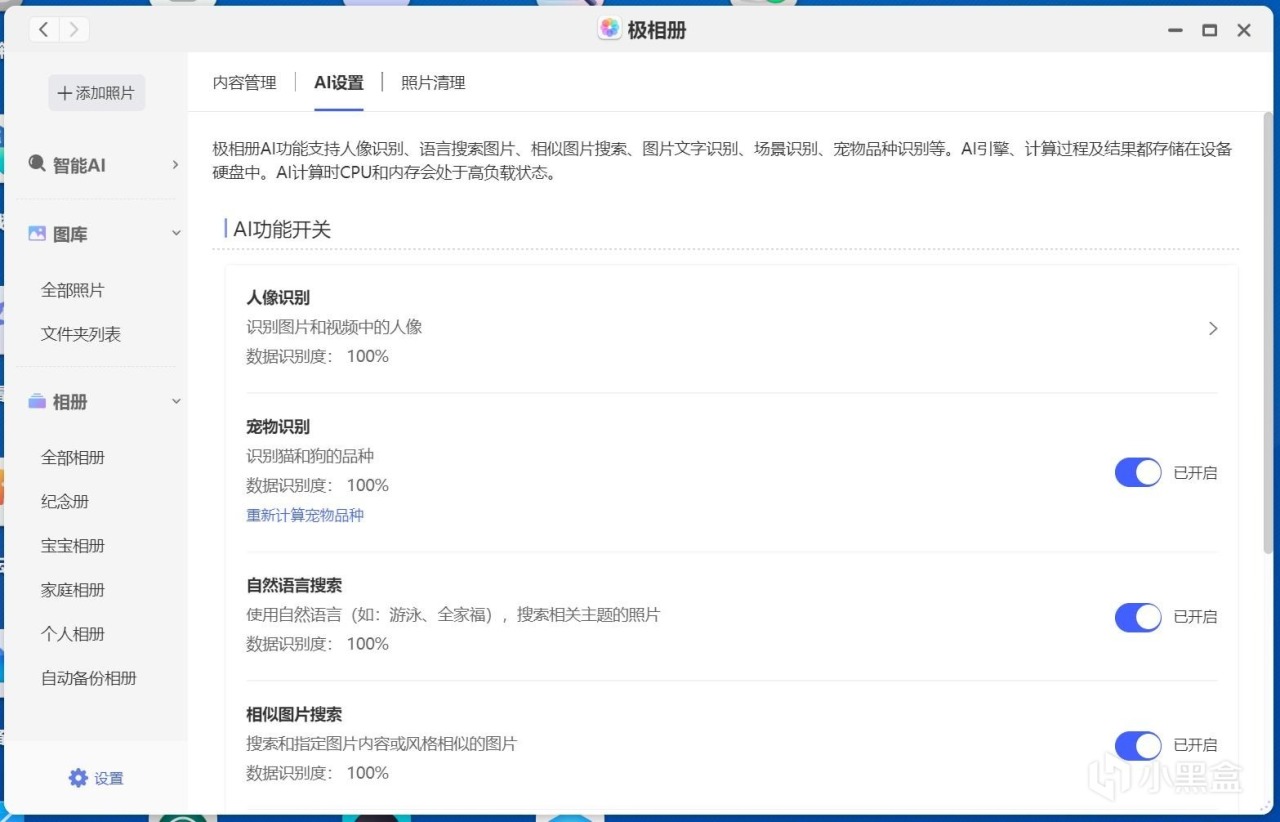Click the 自然语言搜索 heading
This screenshot has width=1280, height=822.
click(x=294, y=585)
